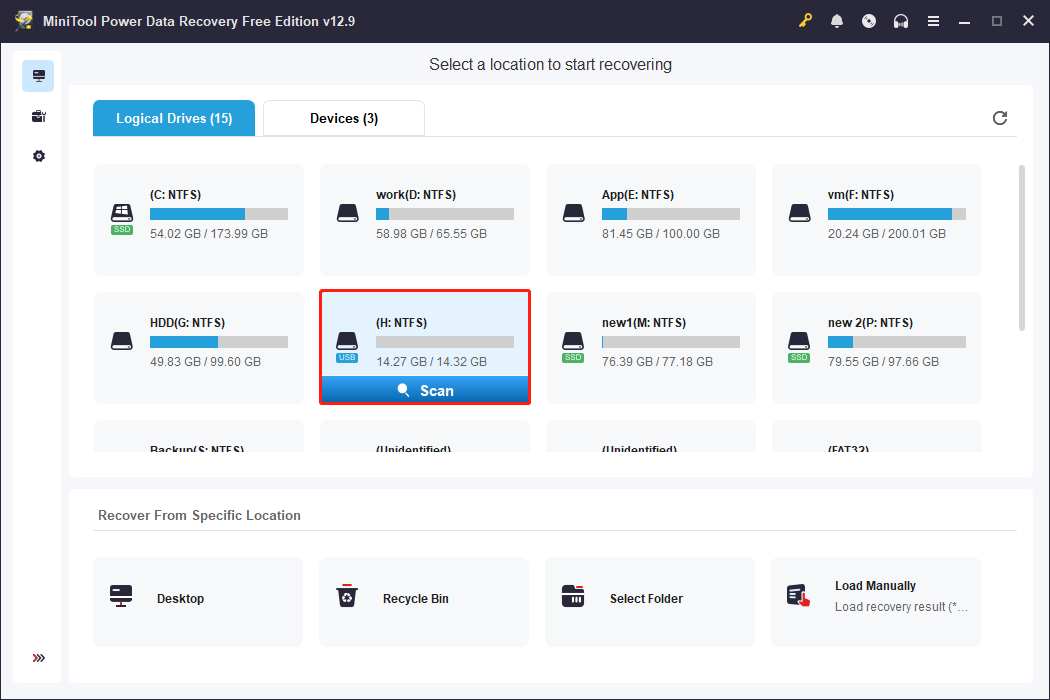Refresh the drive list
Screen dimensions: 1050x700
point(1000,118)
